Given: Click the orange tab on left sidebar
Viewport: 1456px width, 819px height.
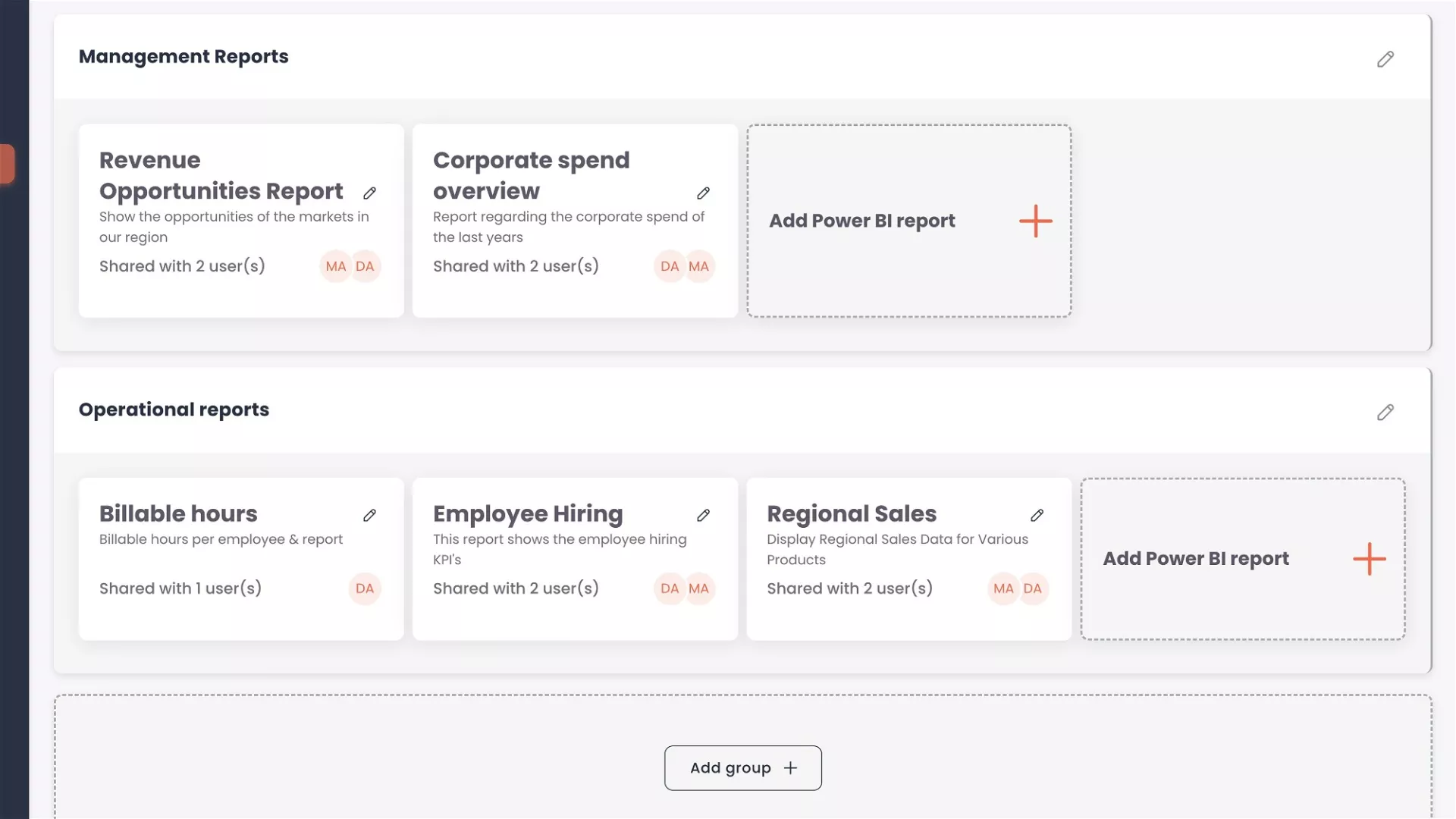Looking at the screenshot, I should [x=7, y=164].
